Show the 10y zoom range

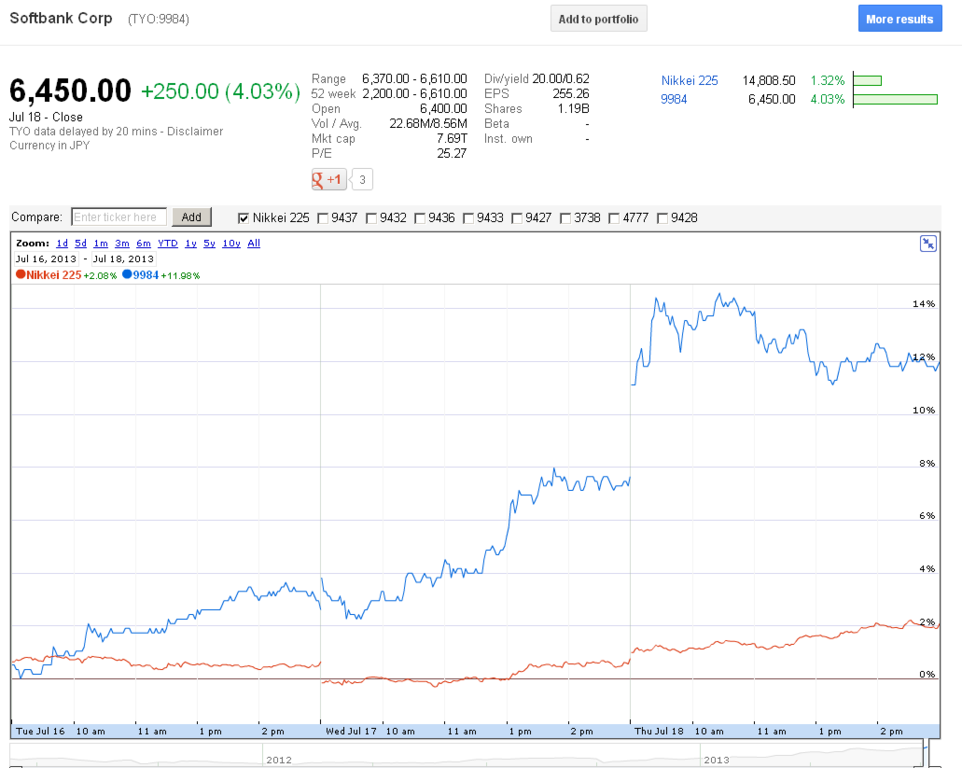click(231, 244)
